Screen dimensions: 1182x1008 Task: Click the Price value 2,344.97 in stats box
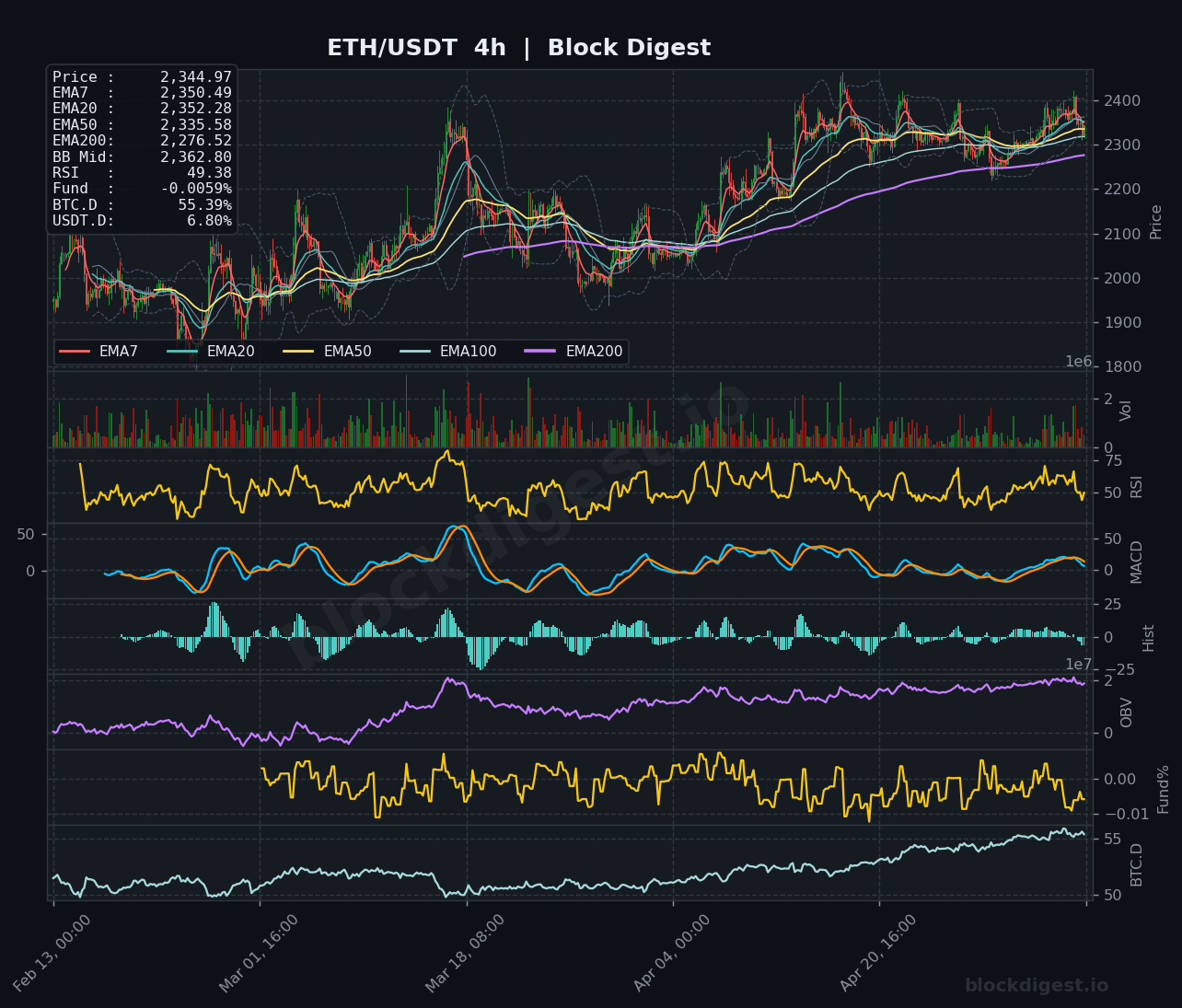coord(196,77)
